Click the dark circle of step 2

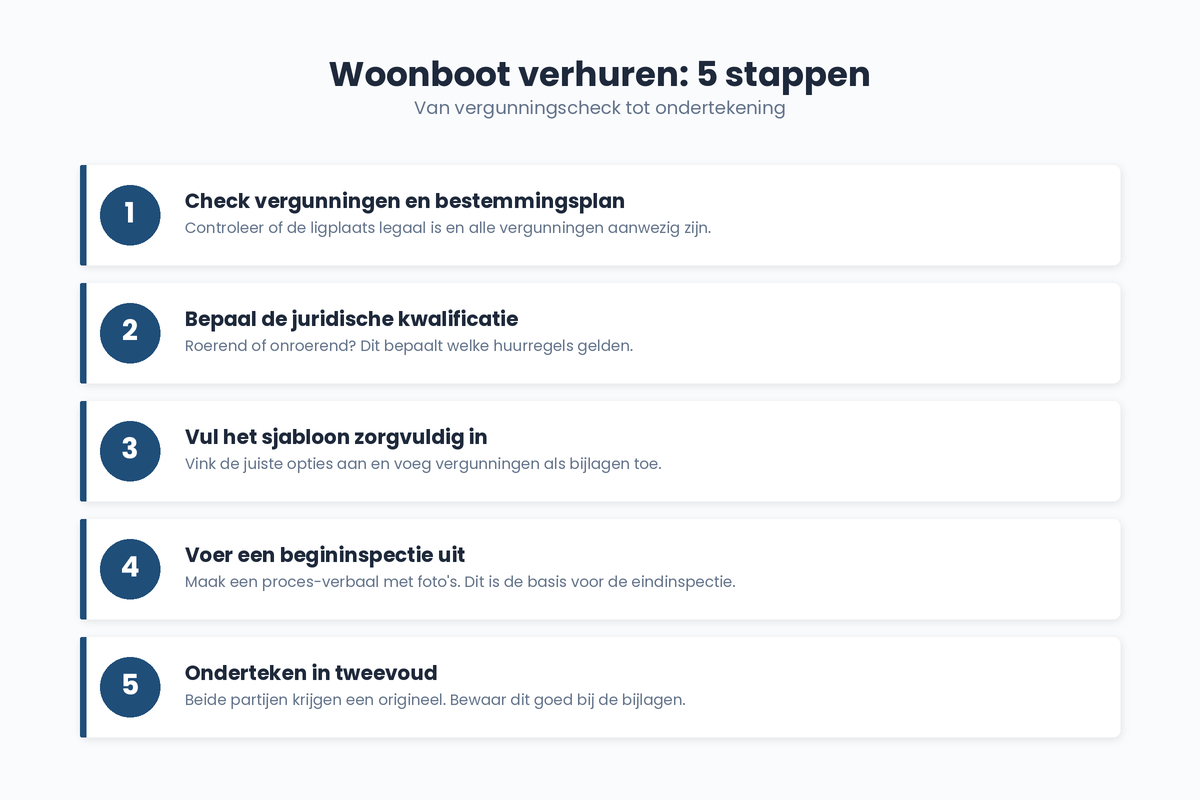point(129,333)
